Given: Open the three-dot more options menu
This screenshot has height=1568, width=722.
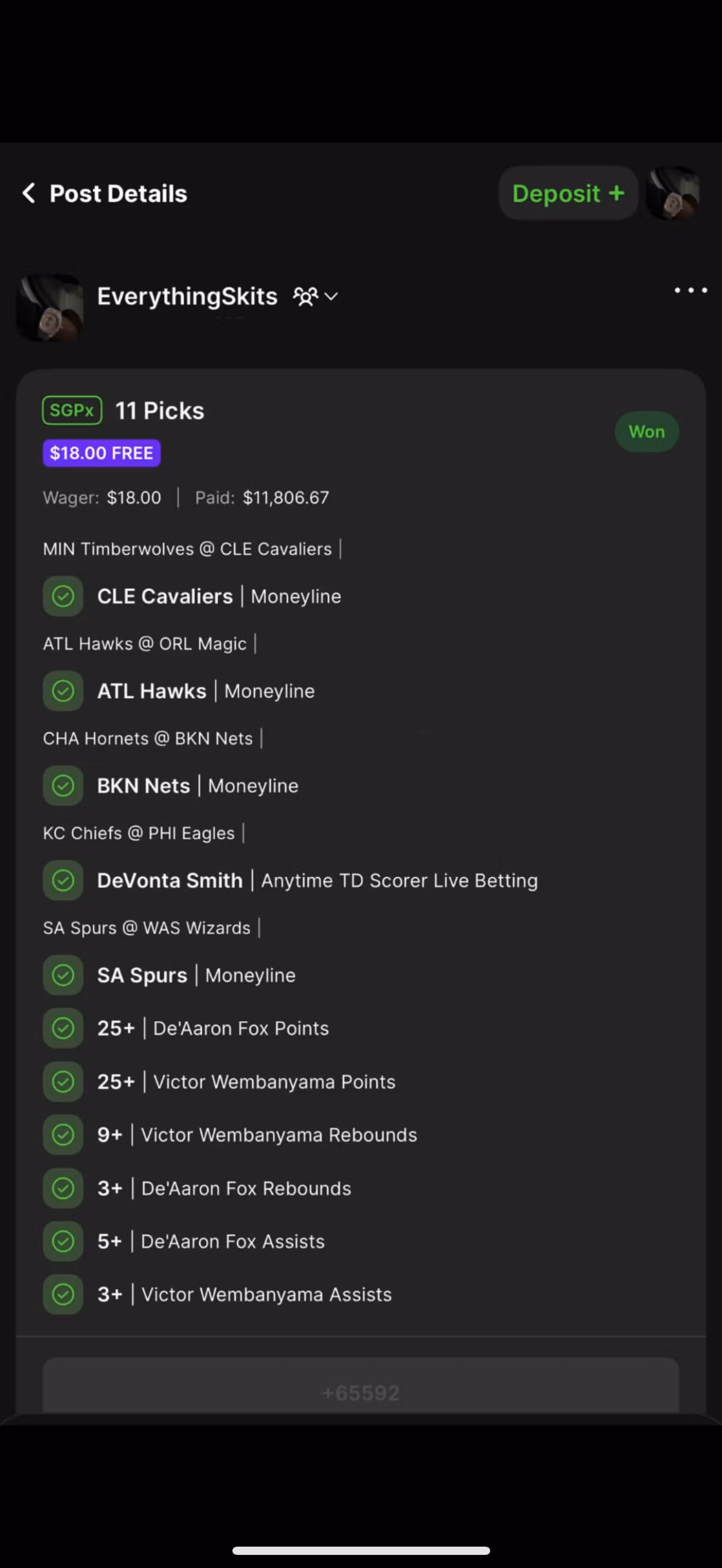Looking at the screenshot, I should 690,290.
